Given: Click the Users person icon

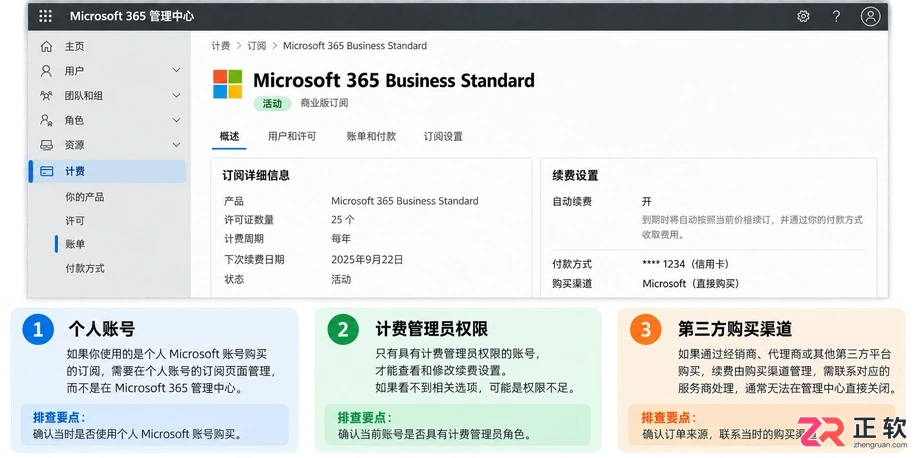Looking at the screenshot, I should coord(46,71).
